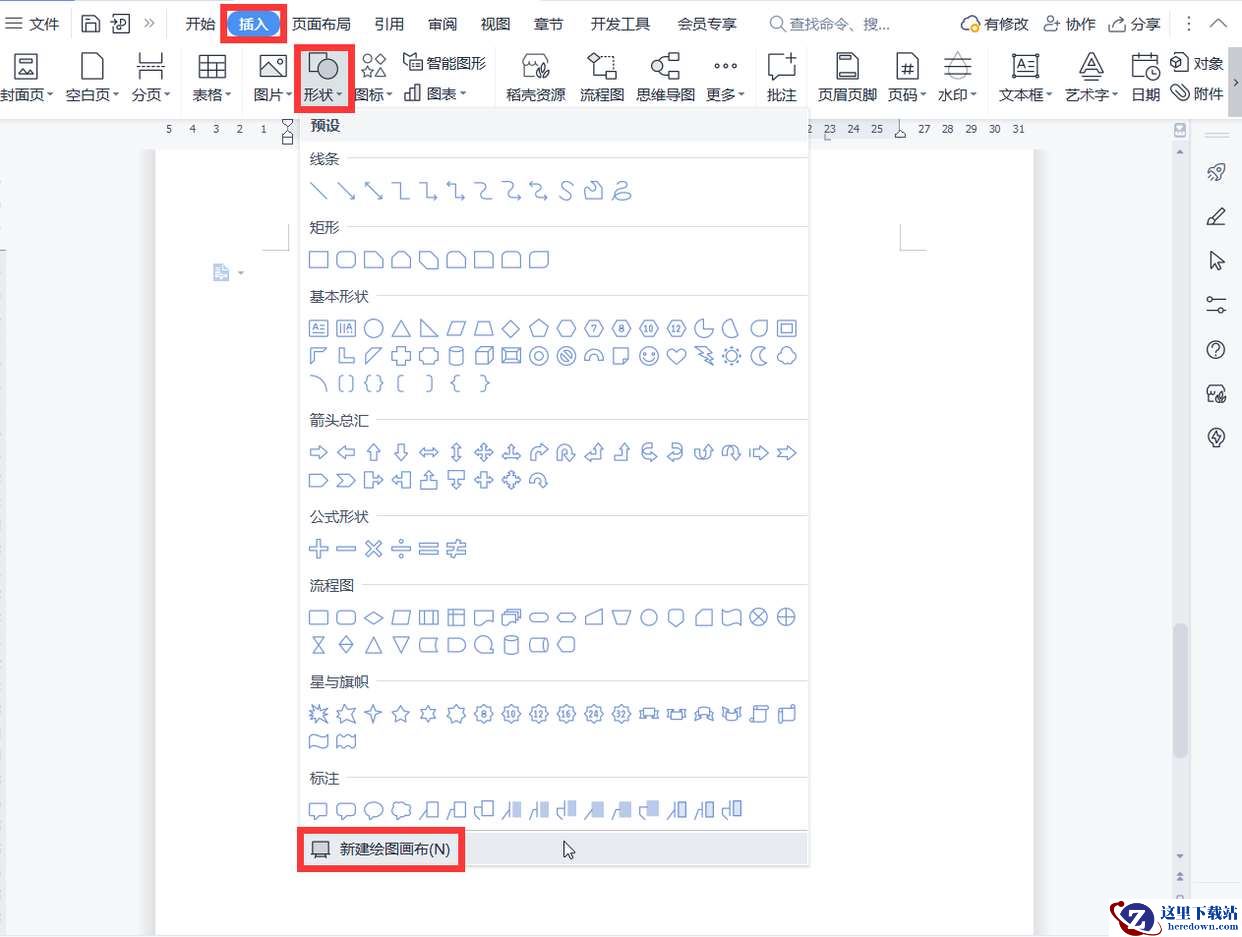
Task: Insert a blank page with 空白页
Action: tap(92, 78)
